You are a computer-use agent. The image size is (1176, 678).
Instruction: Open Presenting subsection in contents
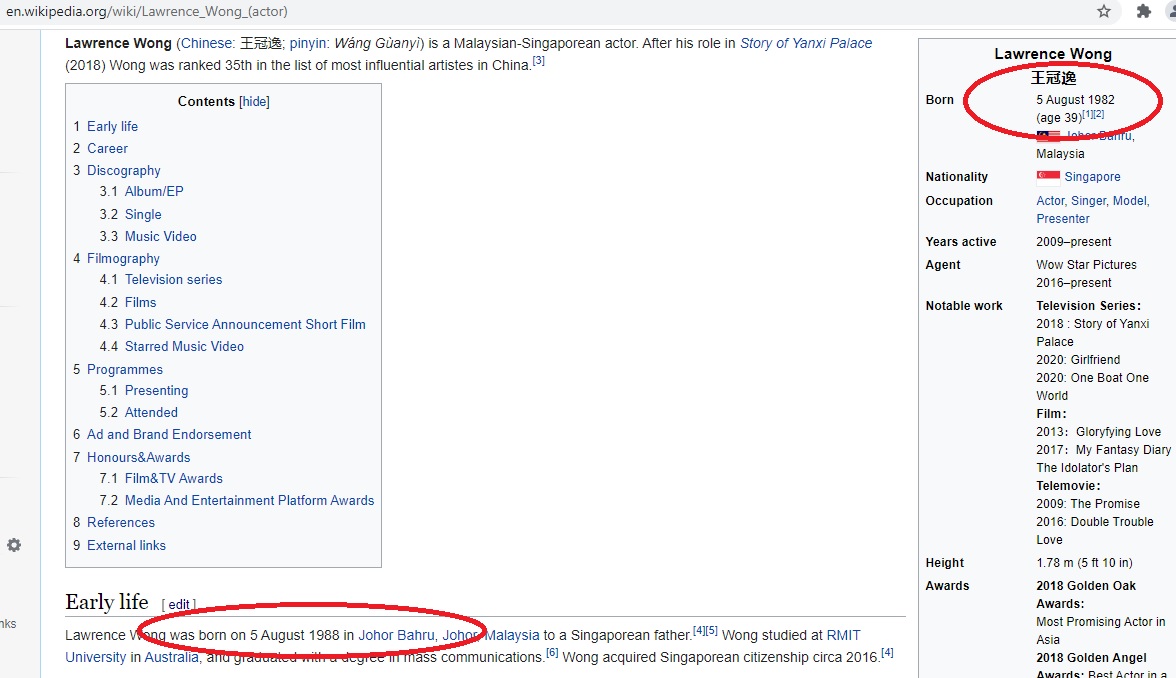click(x=156, y=391)
